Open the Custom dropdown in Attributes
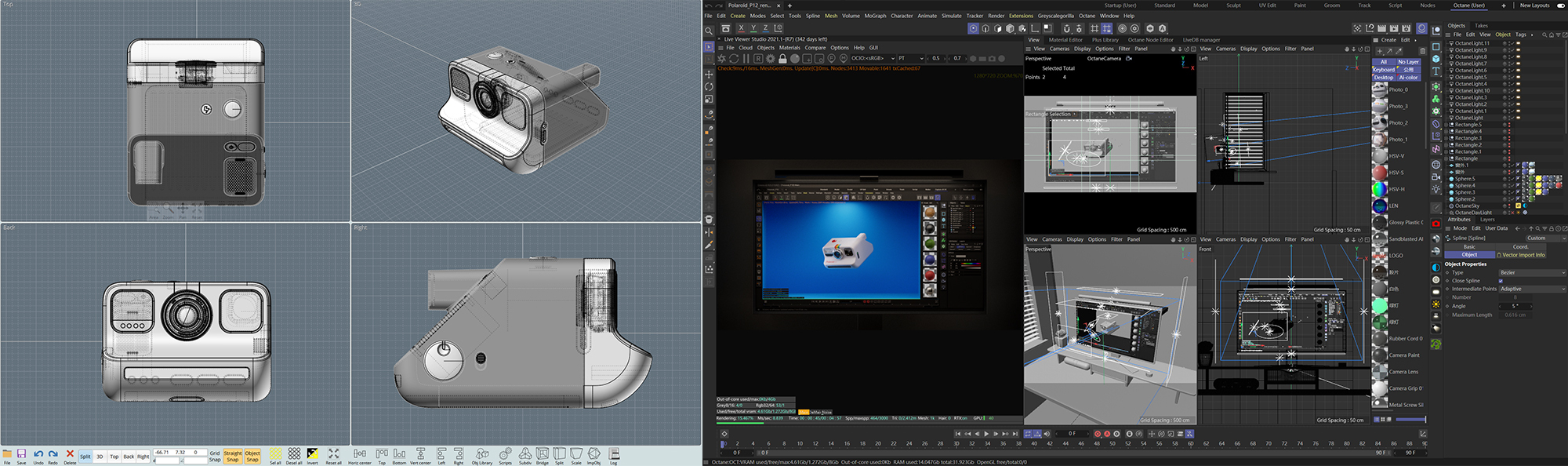 (1544, 238)
